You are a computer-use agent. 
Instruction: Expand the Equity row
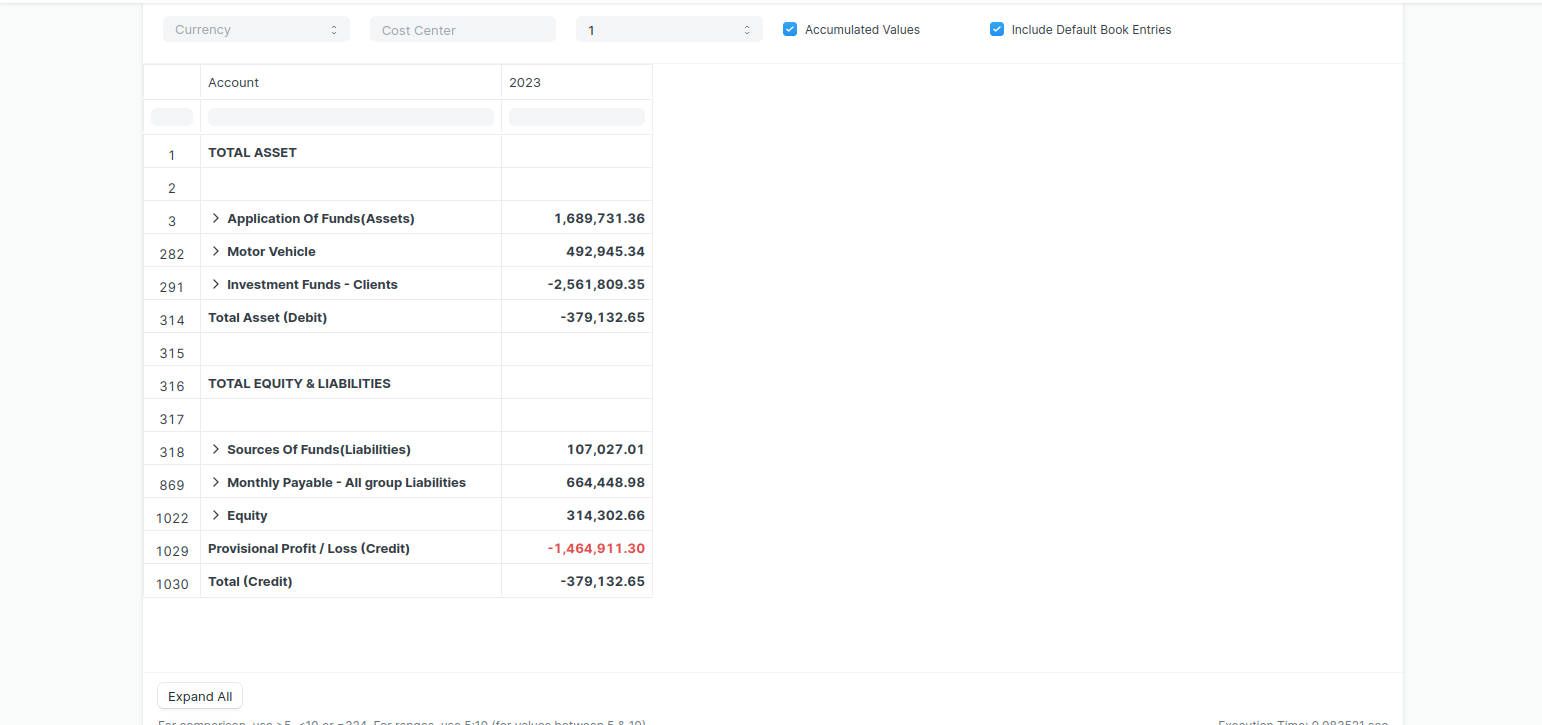pyautogui.click(x=216, y=514)
